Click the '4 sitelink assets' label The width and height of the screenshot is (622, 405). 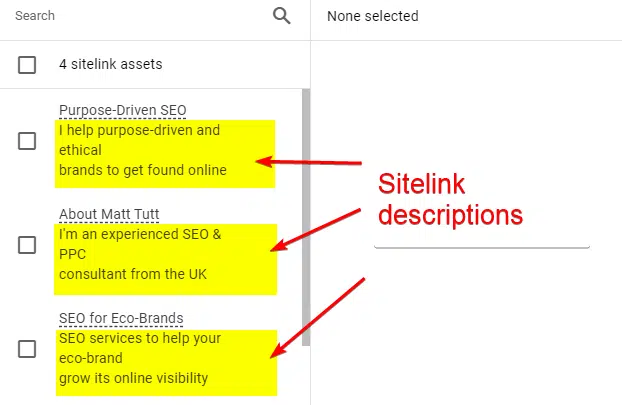(110, 65)
